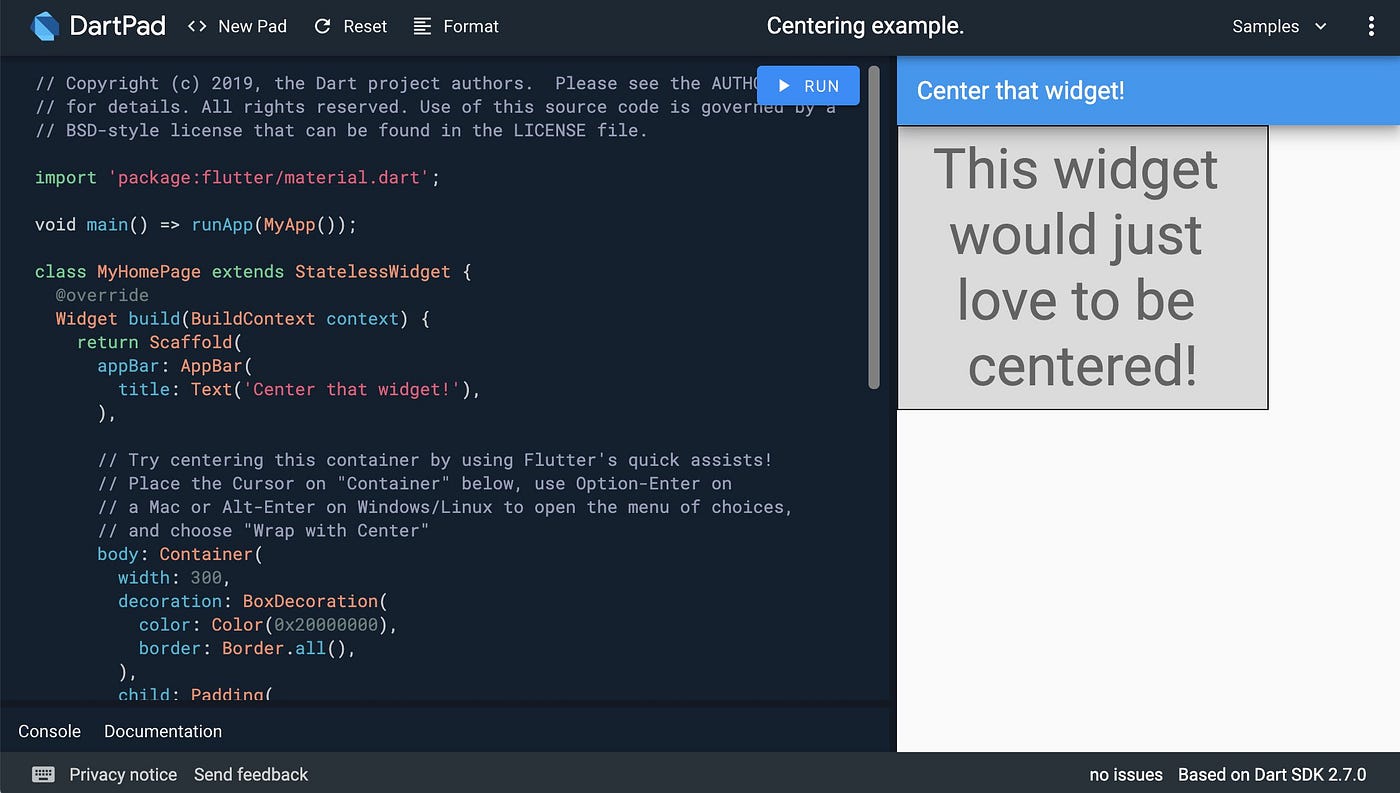The image size is (1400, 793).
Task: Click the RUN button
Action: (807, 86)
